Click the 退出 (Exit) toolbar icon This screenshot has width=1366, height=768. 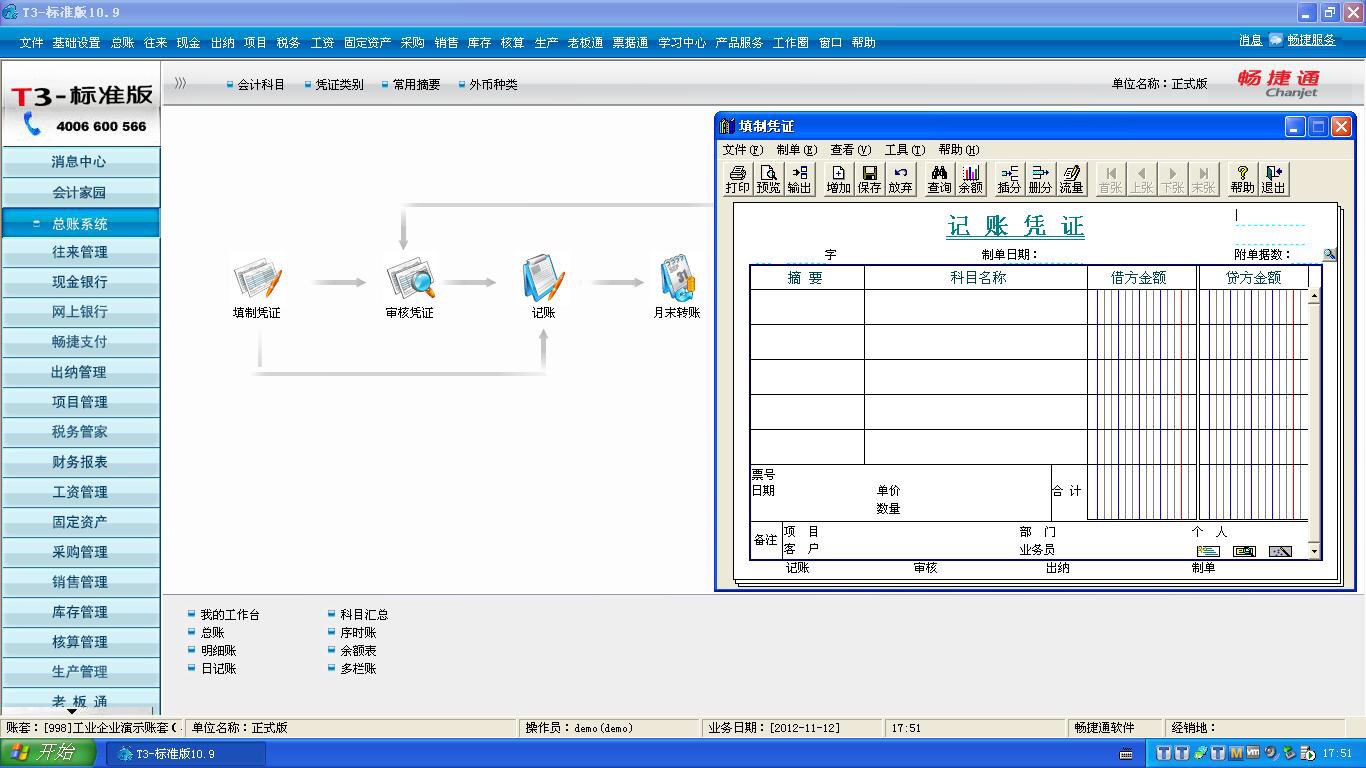coord(1273,179)
